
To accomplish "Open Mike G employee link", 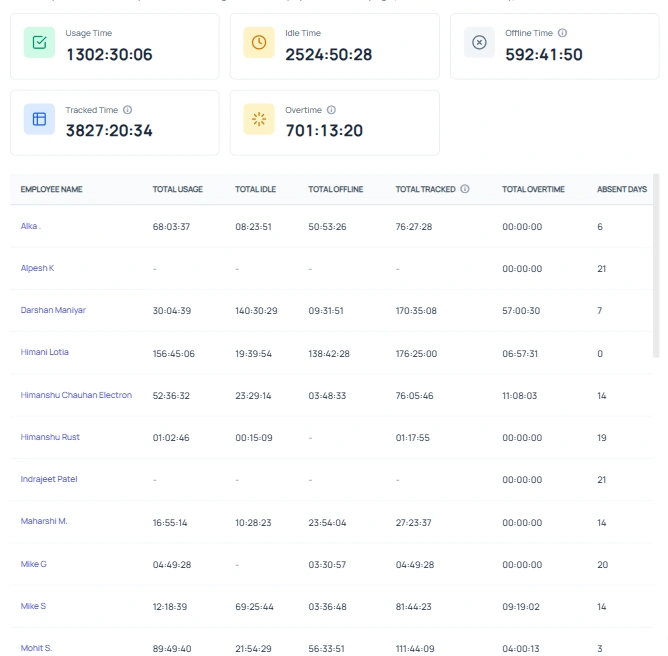I will [x=34, y=564].
